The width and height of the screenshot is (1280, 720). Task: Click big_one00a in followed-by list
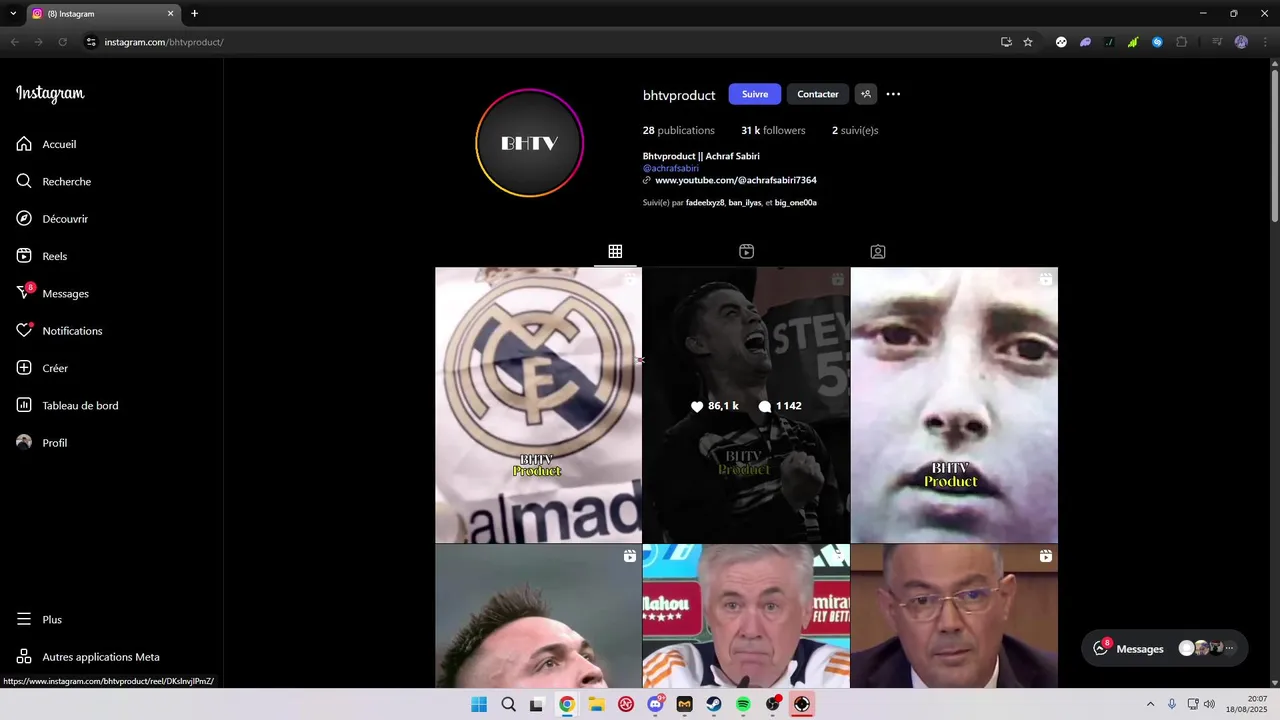tap(796, 203)
